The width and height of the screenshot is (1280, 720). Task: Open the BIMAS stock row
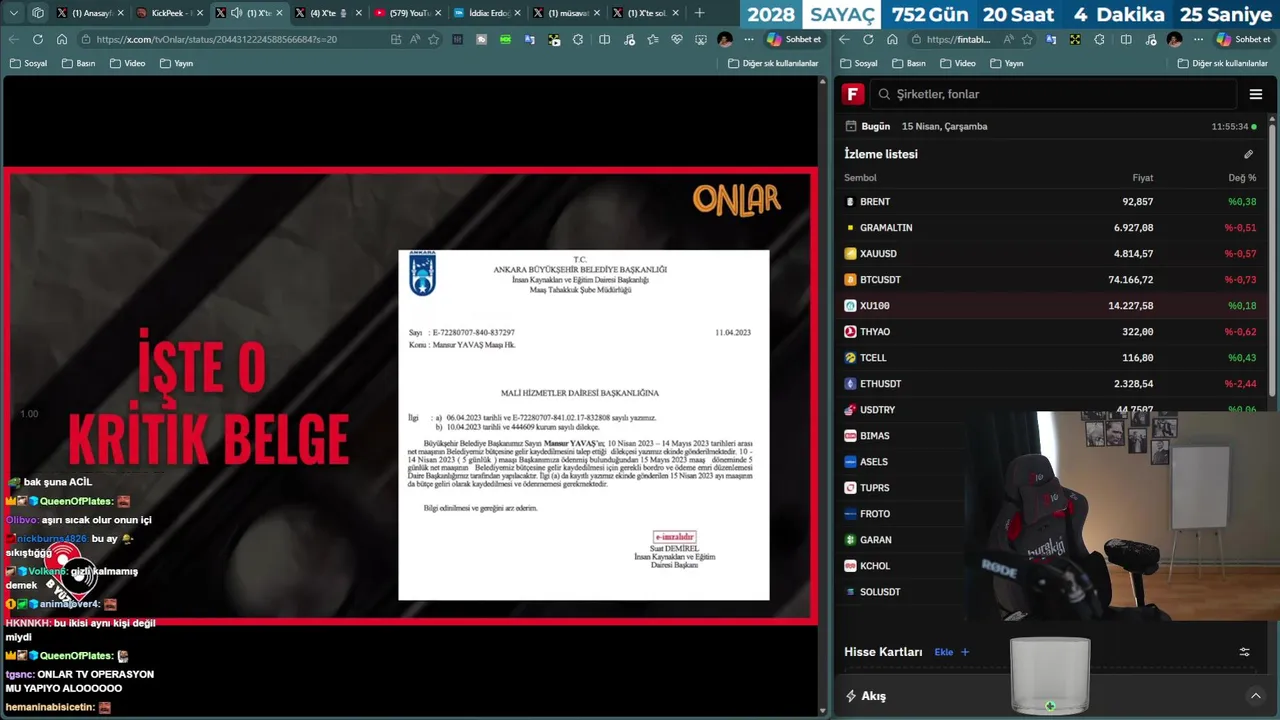coord(900,436)
